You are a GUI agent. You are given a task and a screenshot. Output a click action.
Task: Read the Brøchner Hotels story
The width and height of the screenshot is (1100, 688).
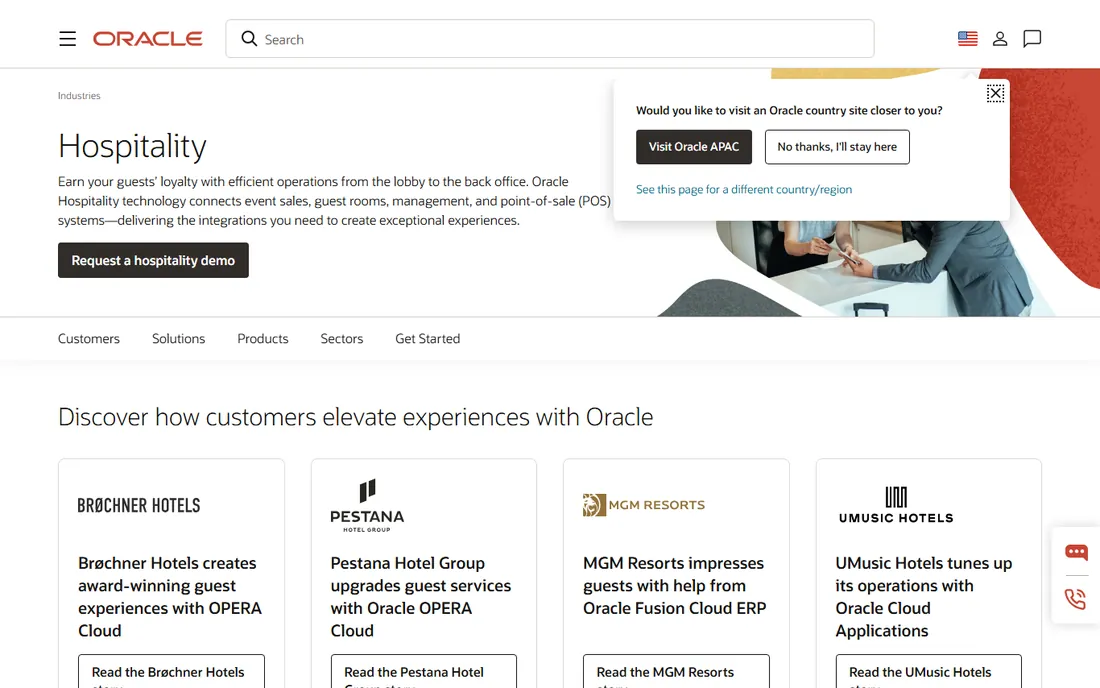point(171,672)
